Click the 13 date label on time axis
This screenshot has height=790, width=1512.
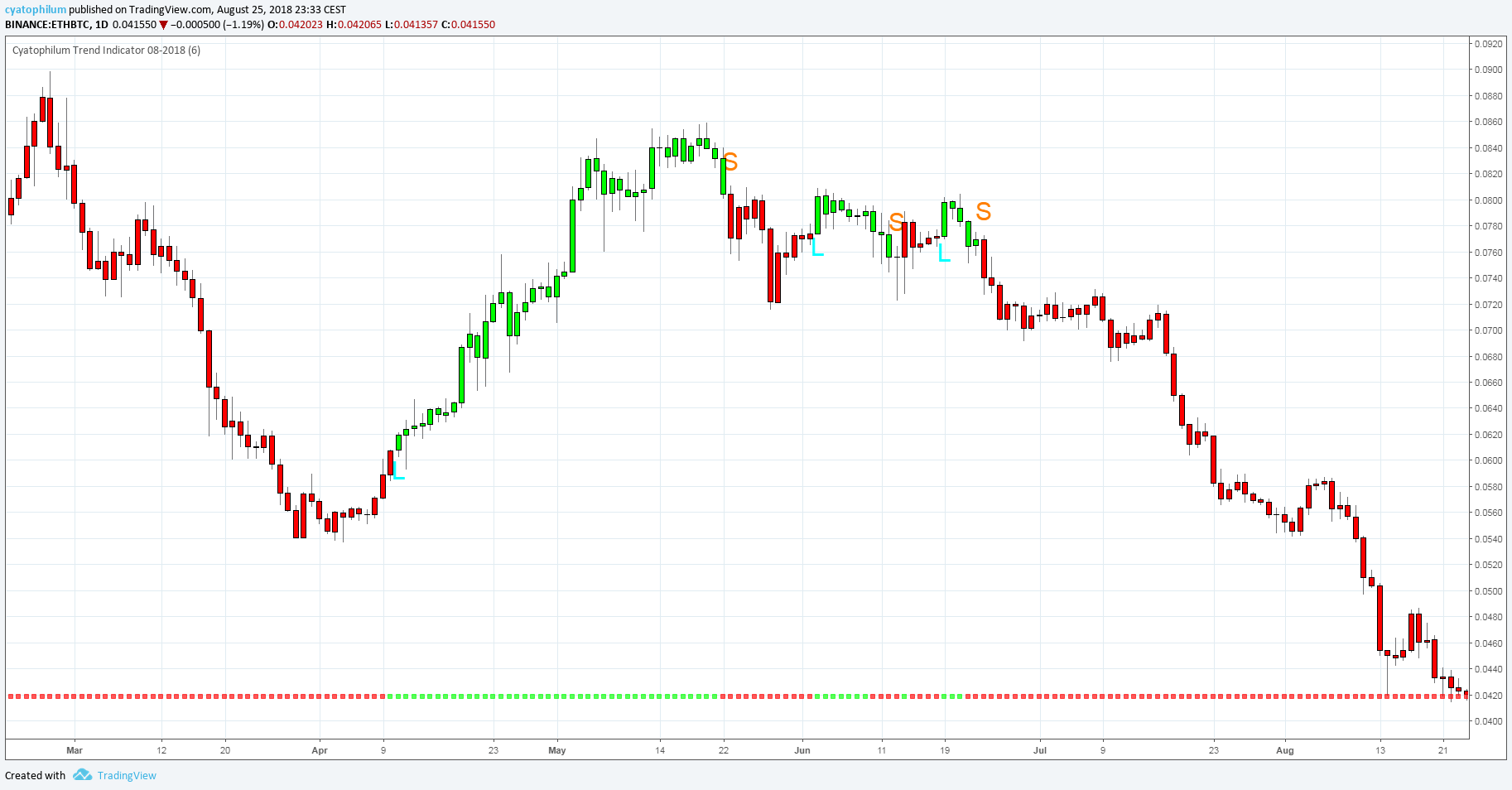point(1380,750)
